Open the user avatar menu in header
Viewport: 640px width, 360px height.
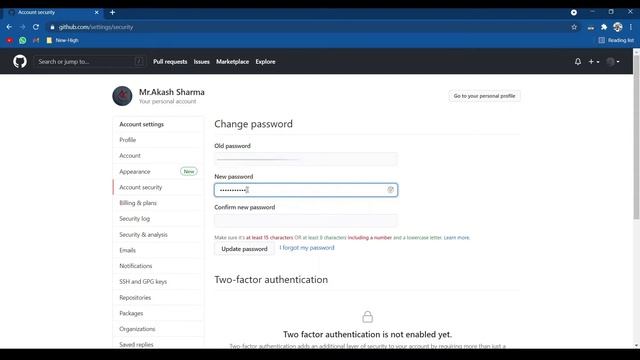coord(613,62)
